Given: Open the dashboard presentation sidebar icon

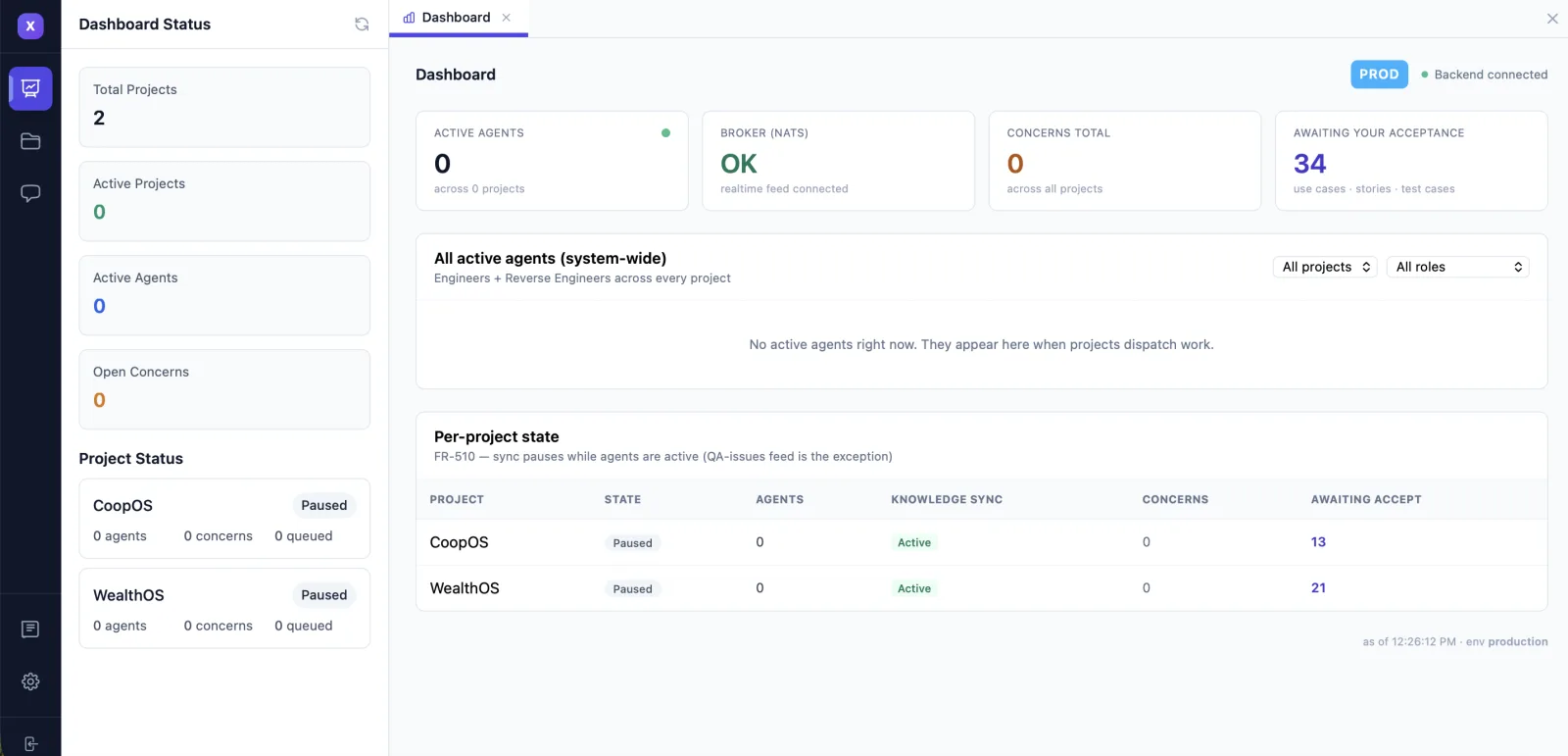Looking at the screenshot, I should [30, 89].
